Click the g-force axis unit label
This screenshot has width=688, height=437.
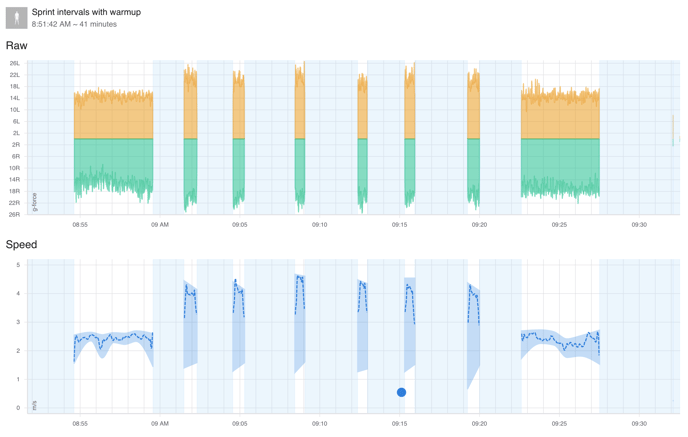[35, 202]
